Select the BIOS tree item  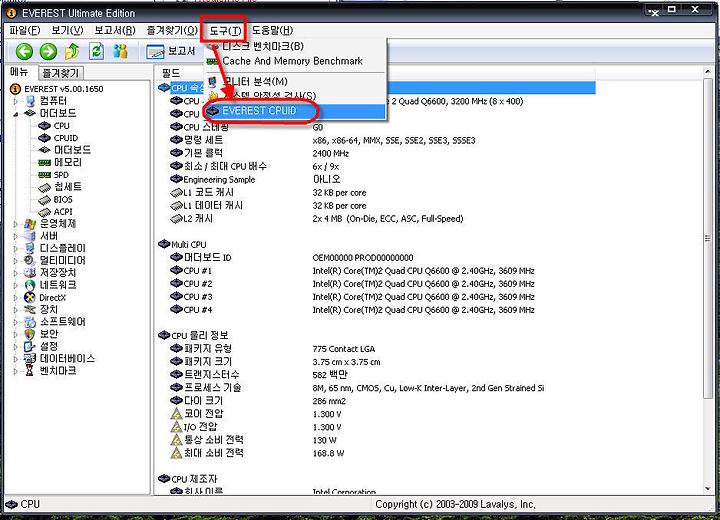[x=63, y=199]
